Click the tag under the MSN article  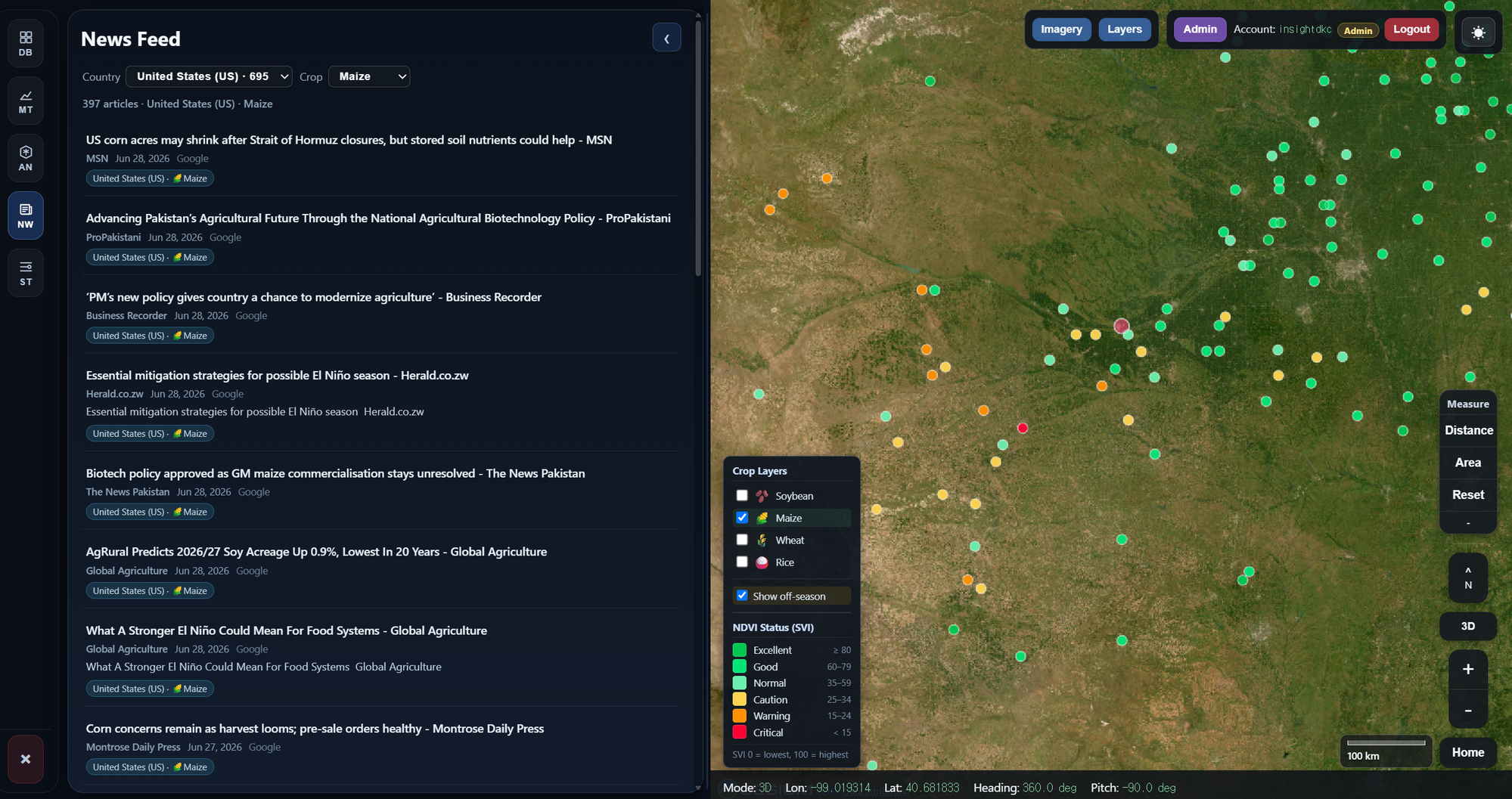[150, 178]
